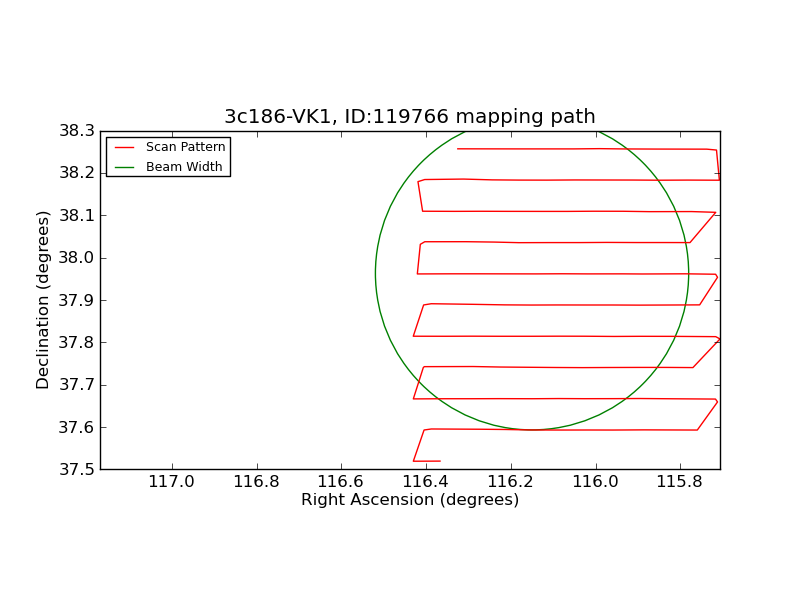Click the 117.0 right ascension tick label
The width and height of the screenshot is (800, 600).
pyautogui.click(x=171, y=482)
